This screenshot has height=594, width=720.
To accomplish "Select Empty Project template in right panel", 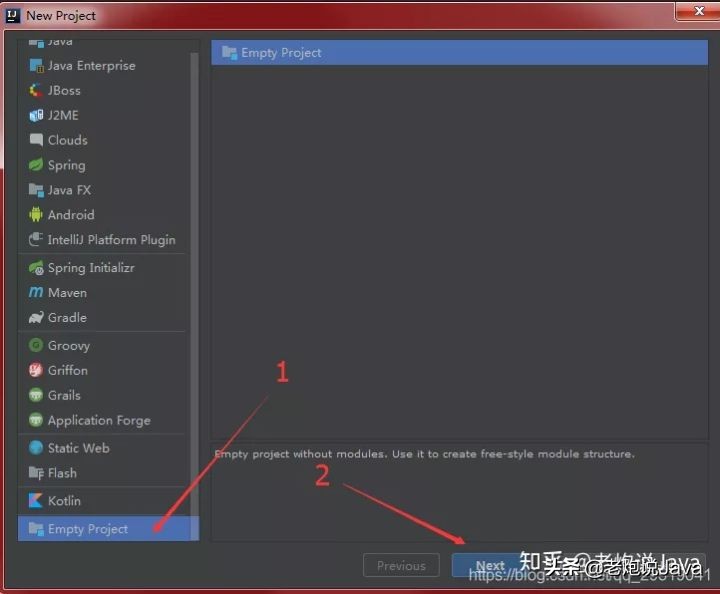I will click(x=459, y=52).
